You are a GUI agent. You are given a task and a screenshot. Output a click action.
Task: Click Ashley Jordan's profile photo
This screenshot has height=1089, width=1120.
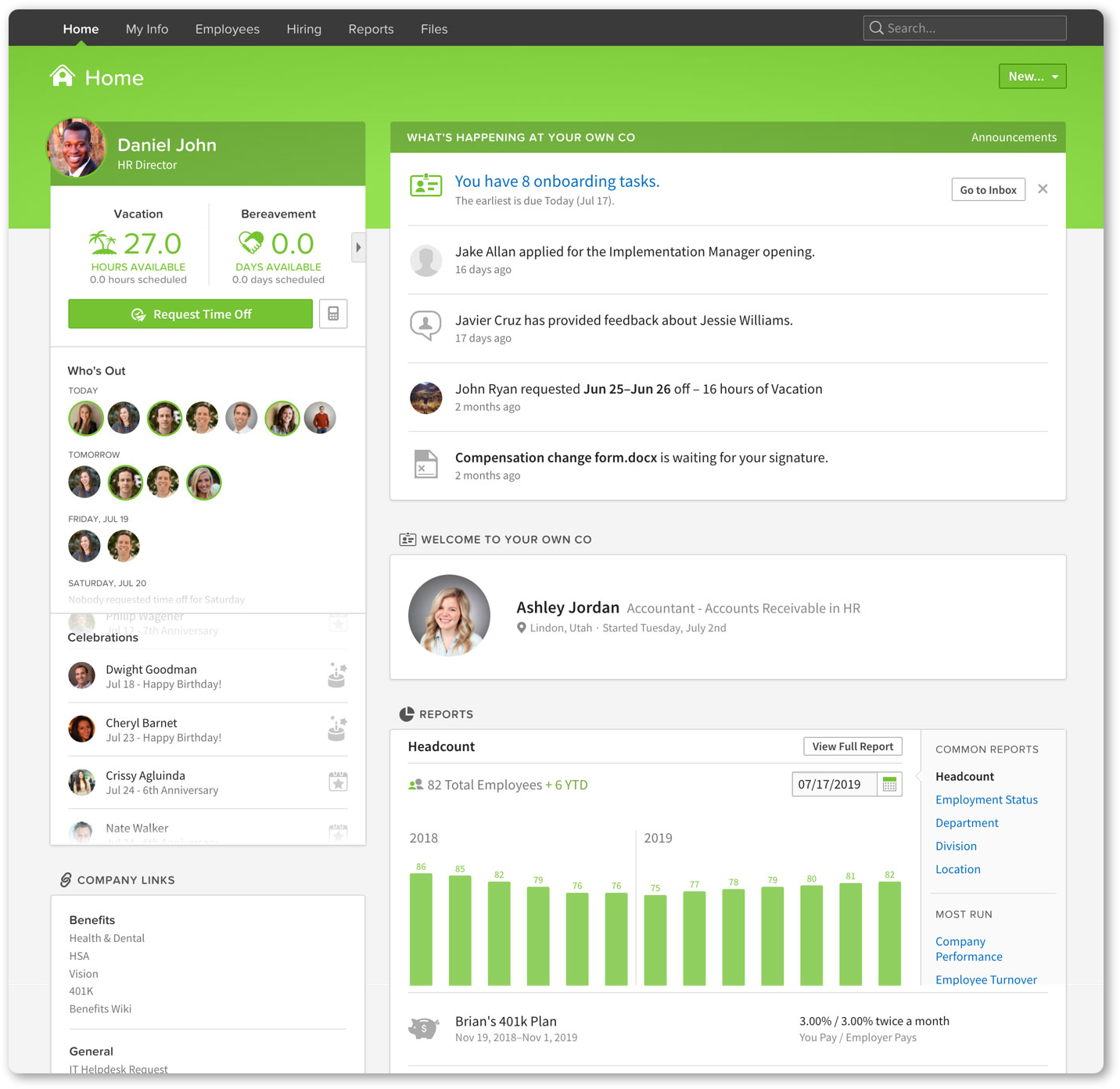(x=449, y=616)
